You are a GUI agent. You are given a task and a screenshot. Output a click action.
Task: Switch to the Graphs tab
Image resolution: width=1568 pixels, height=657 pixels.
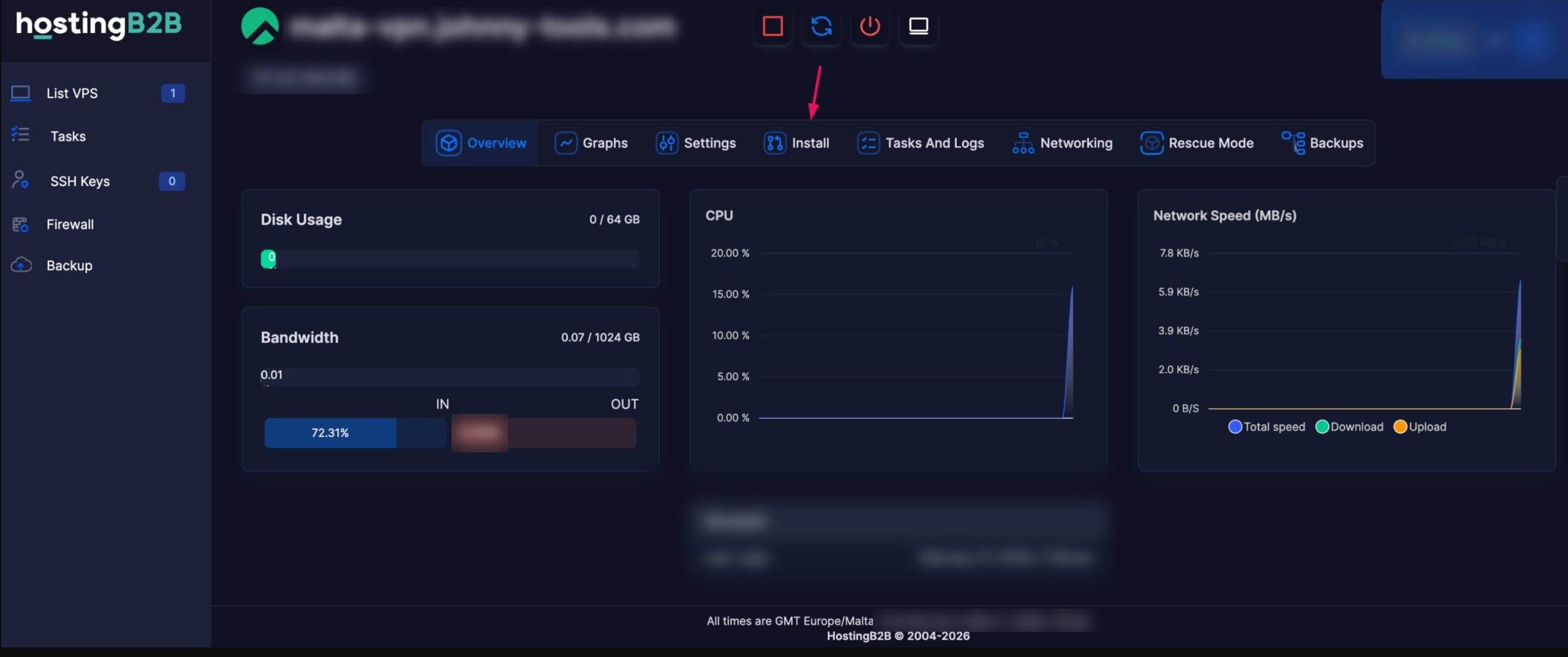point(591,143)
